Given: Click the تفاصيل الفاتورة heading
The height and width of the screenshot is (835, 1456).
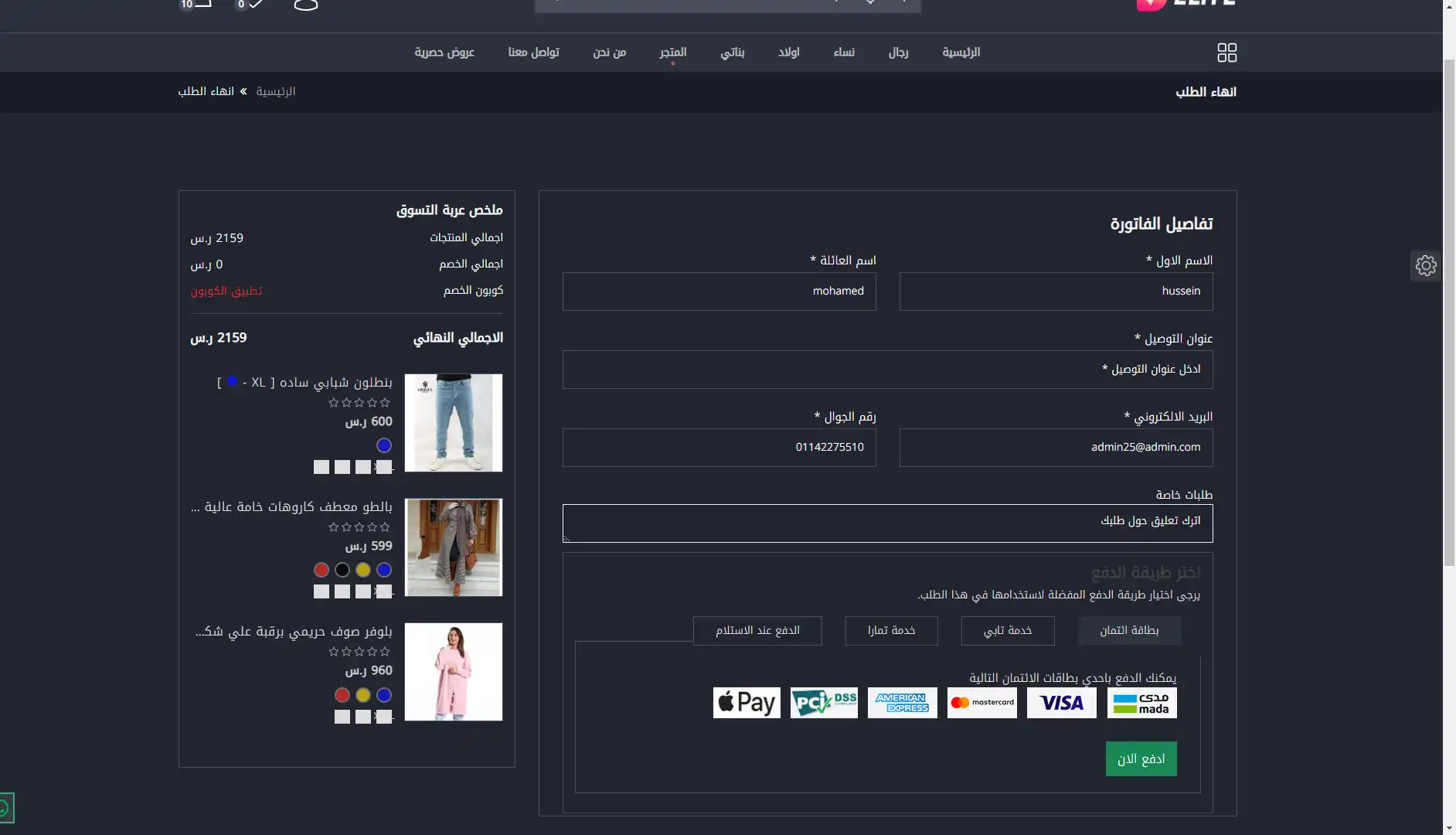Looking at the screenshot, I should coord(1161,224).
